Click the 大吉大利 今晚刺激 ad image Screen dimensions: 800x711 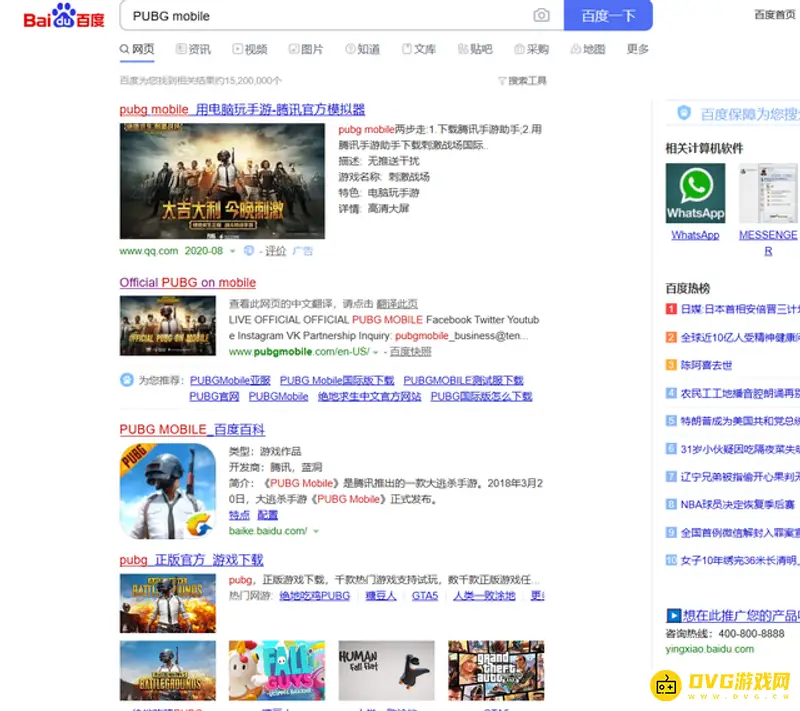222,181
